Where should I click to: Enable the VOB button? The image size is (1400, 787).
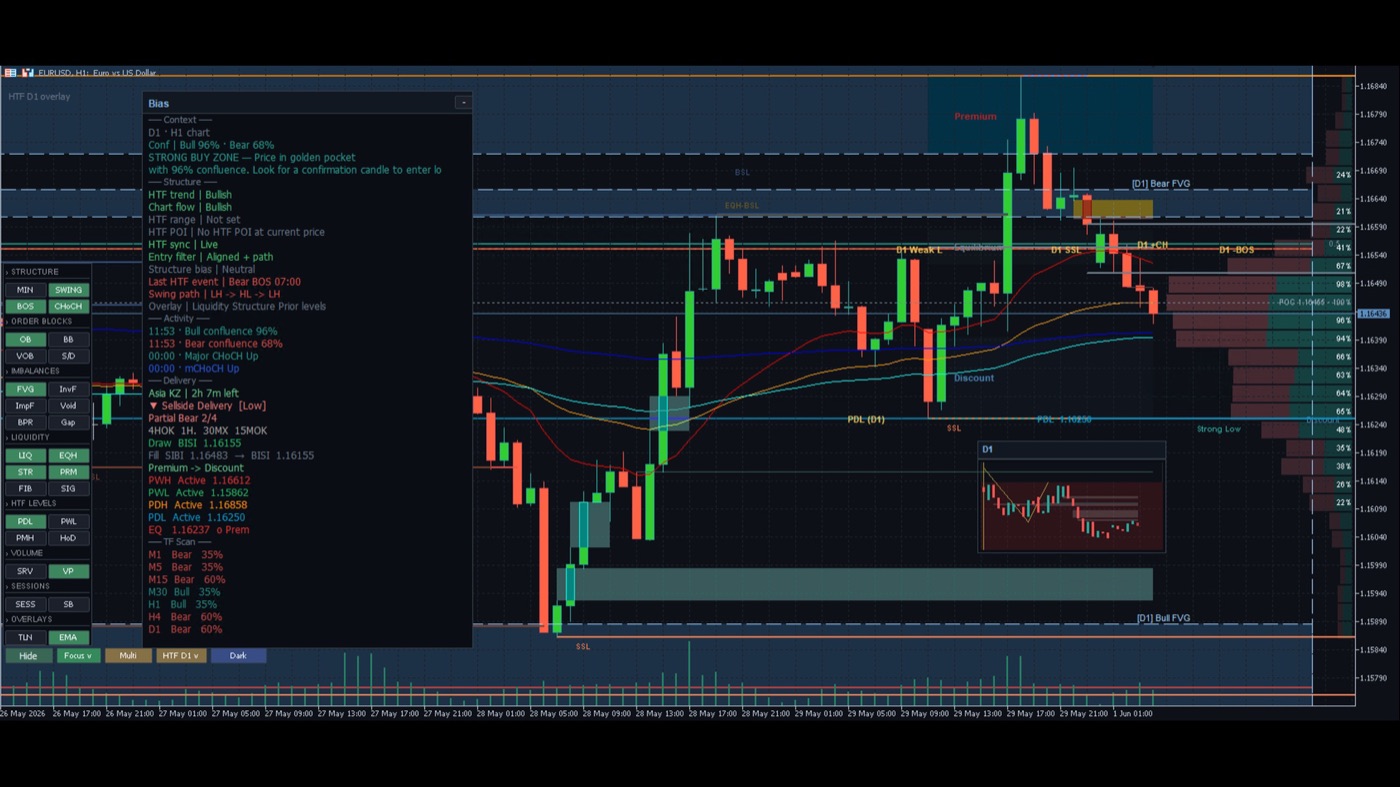[x=25, y=356]
